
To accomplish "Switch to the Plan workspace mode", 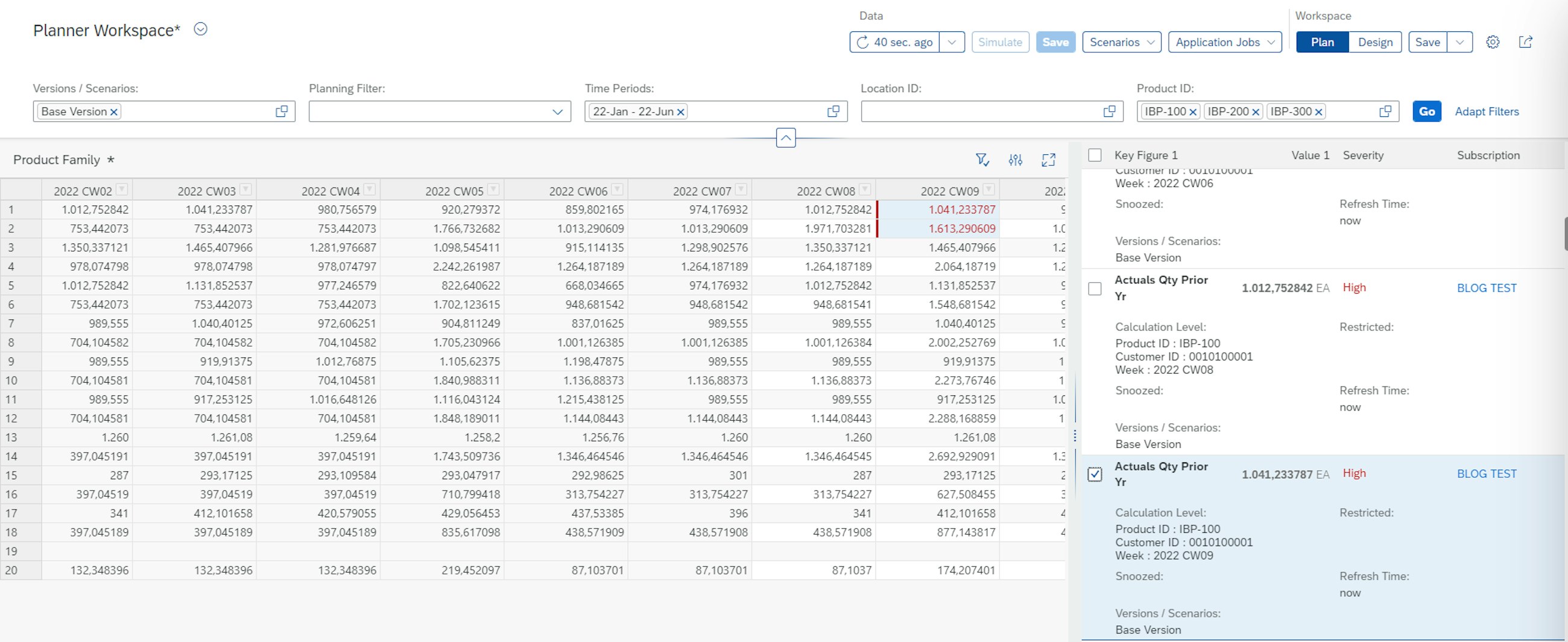I will 1322,42.
